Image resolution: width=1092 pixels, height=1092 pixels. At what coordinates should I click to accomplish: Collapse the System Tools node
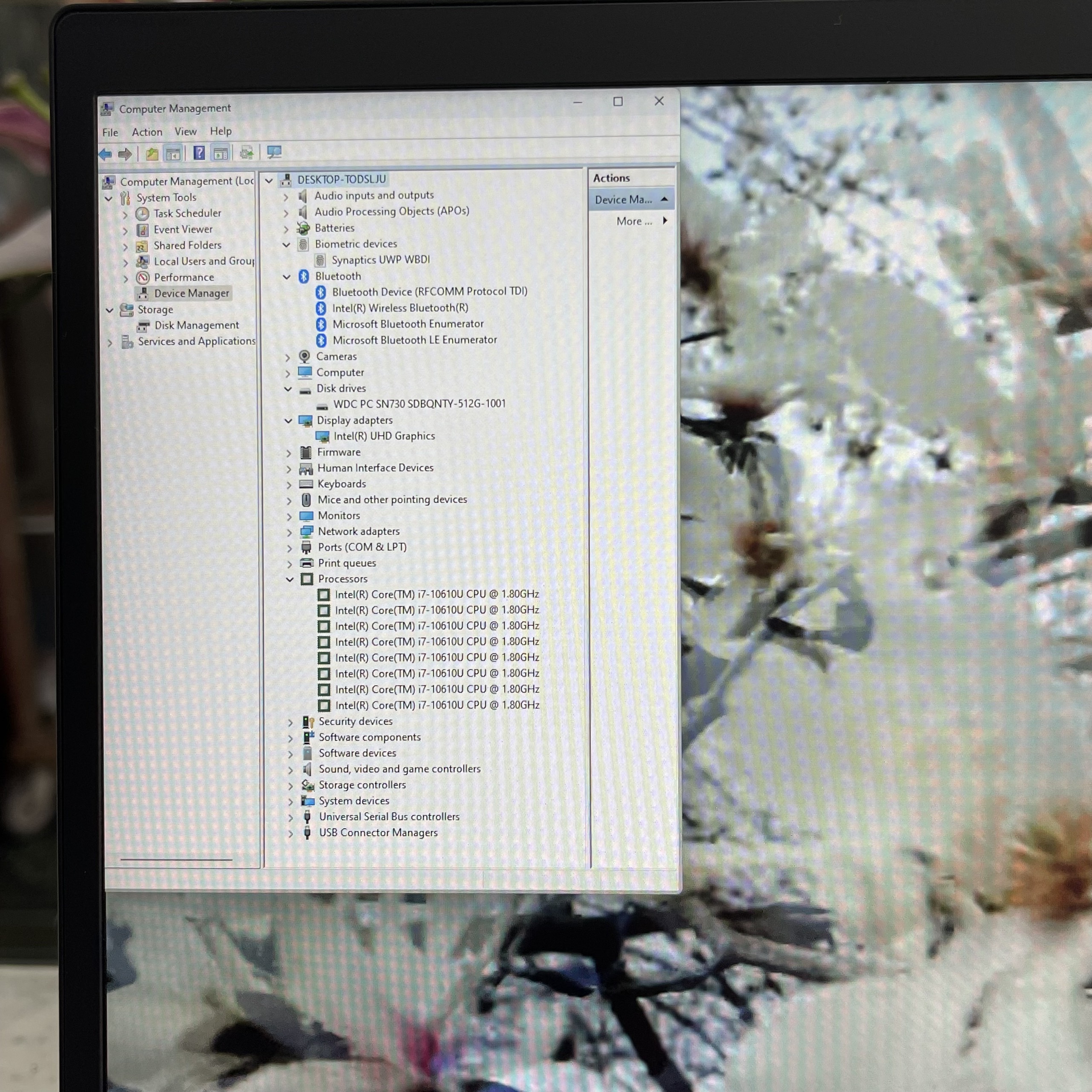[109, 199]
